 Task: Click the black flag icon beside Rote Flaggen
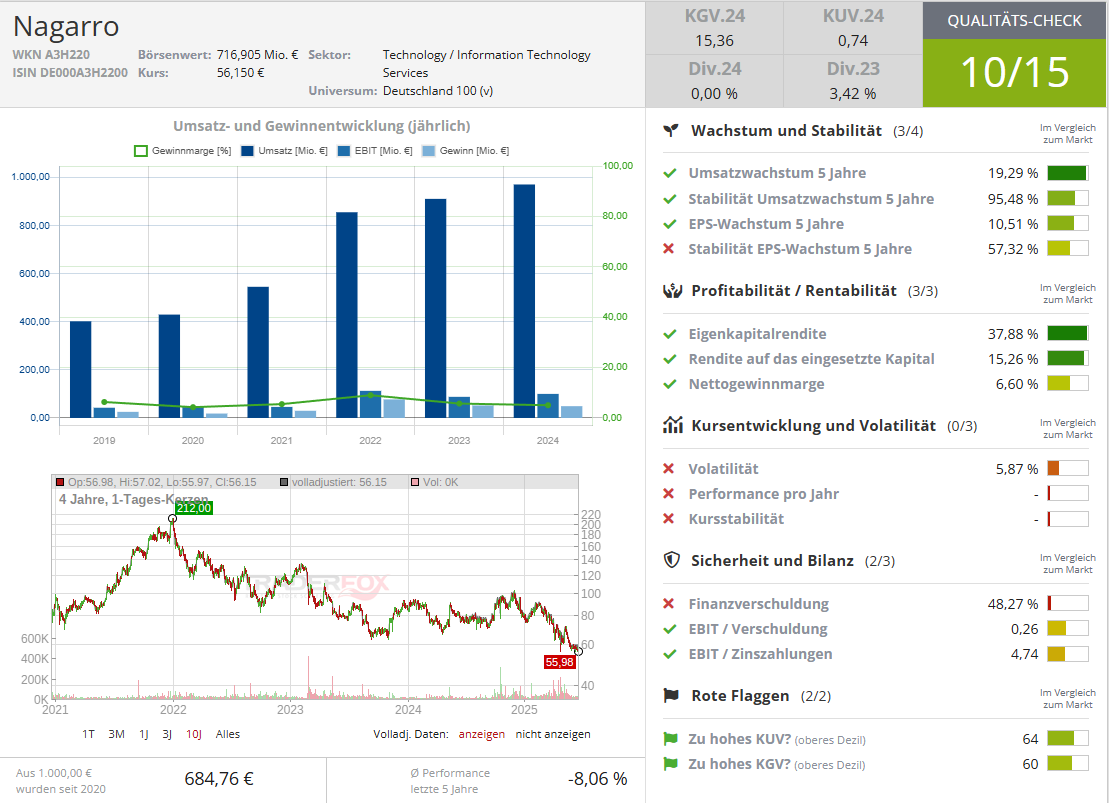[x=671, y=695]
